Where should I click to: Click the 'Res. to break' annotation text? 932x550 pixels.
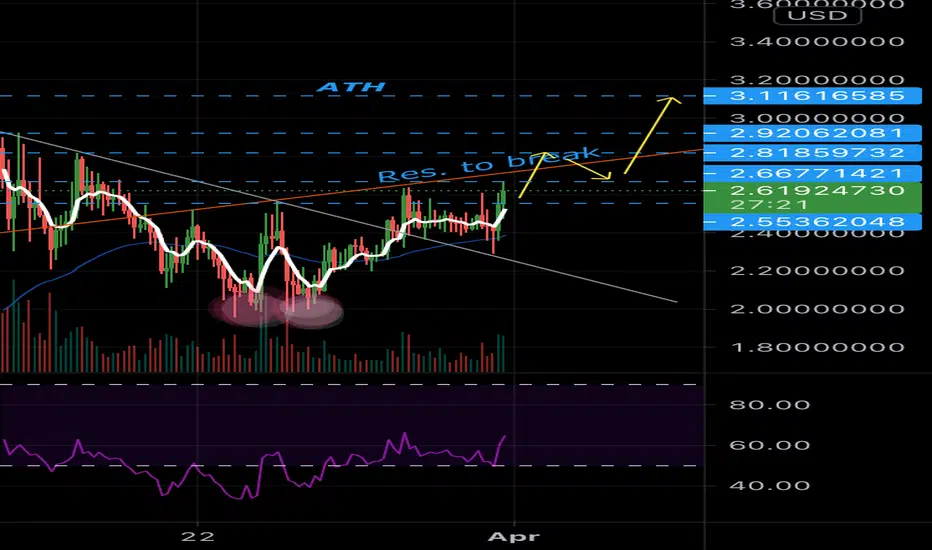(489, 165)
